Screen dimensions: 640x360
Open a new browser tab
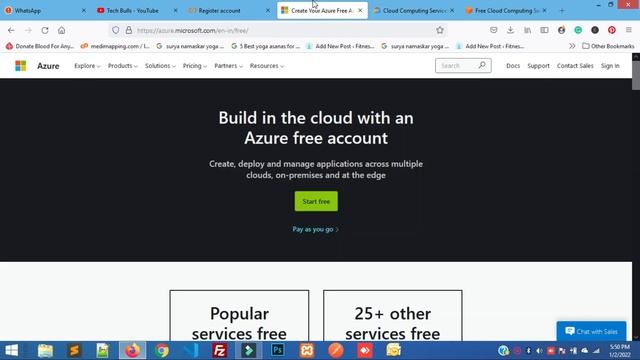point(562,11)
